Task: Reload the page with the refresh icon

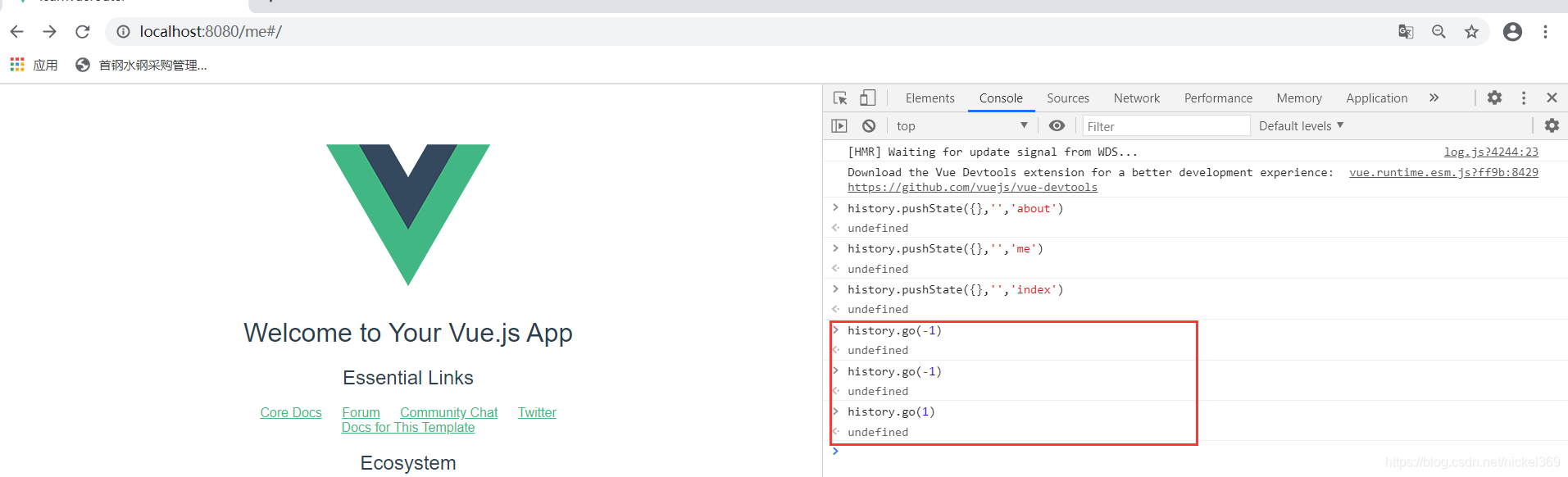Action: pos(83,31)
